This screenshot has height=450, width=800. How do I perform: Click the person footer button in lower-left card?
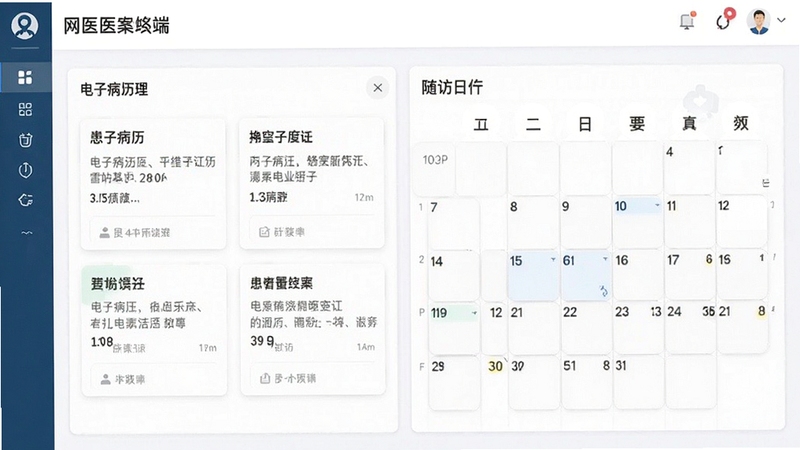point(153,379)
